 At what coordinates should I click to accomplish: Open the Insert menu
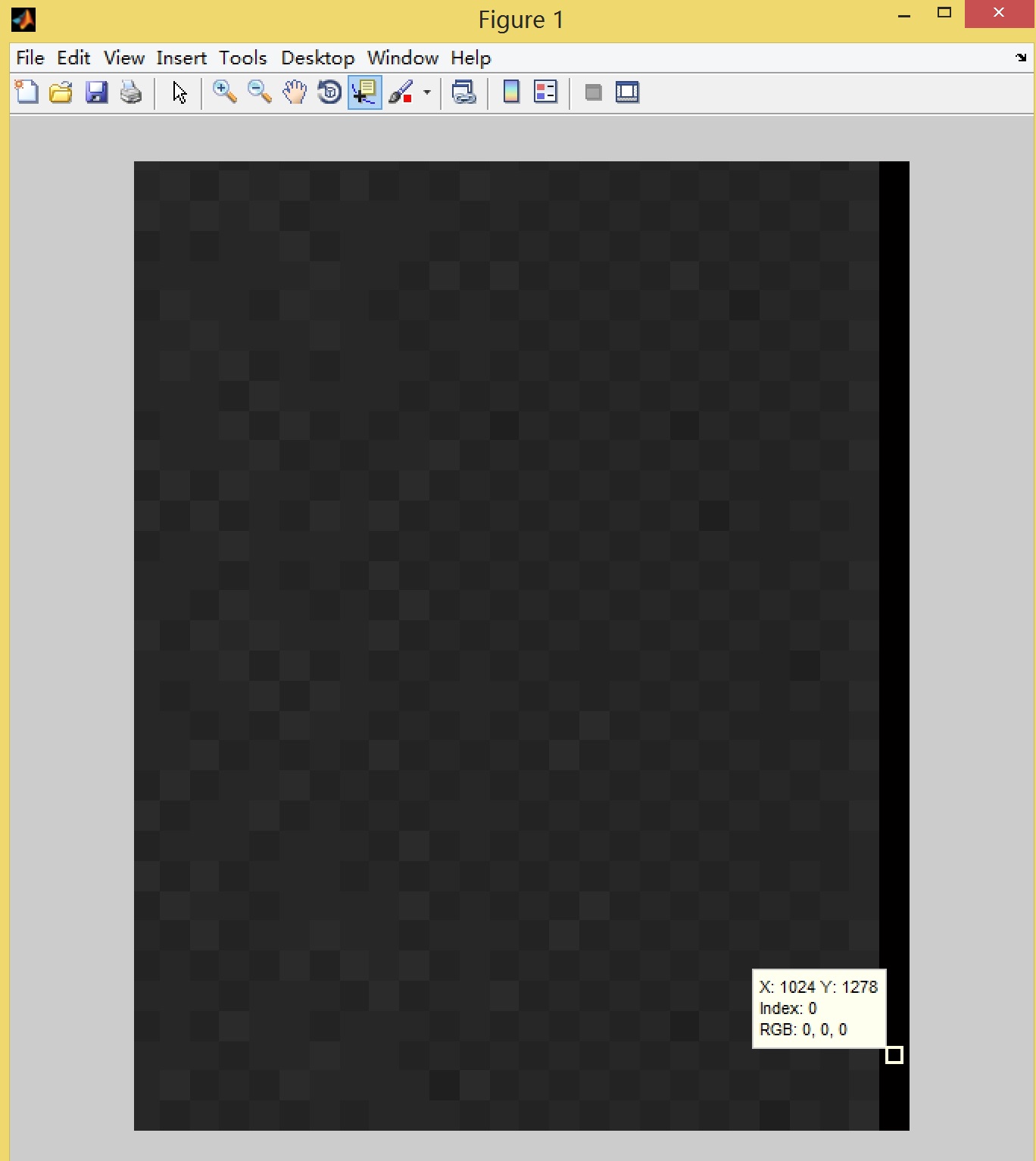pyautogui.click(x=182, y=58)
